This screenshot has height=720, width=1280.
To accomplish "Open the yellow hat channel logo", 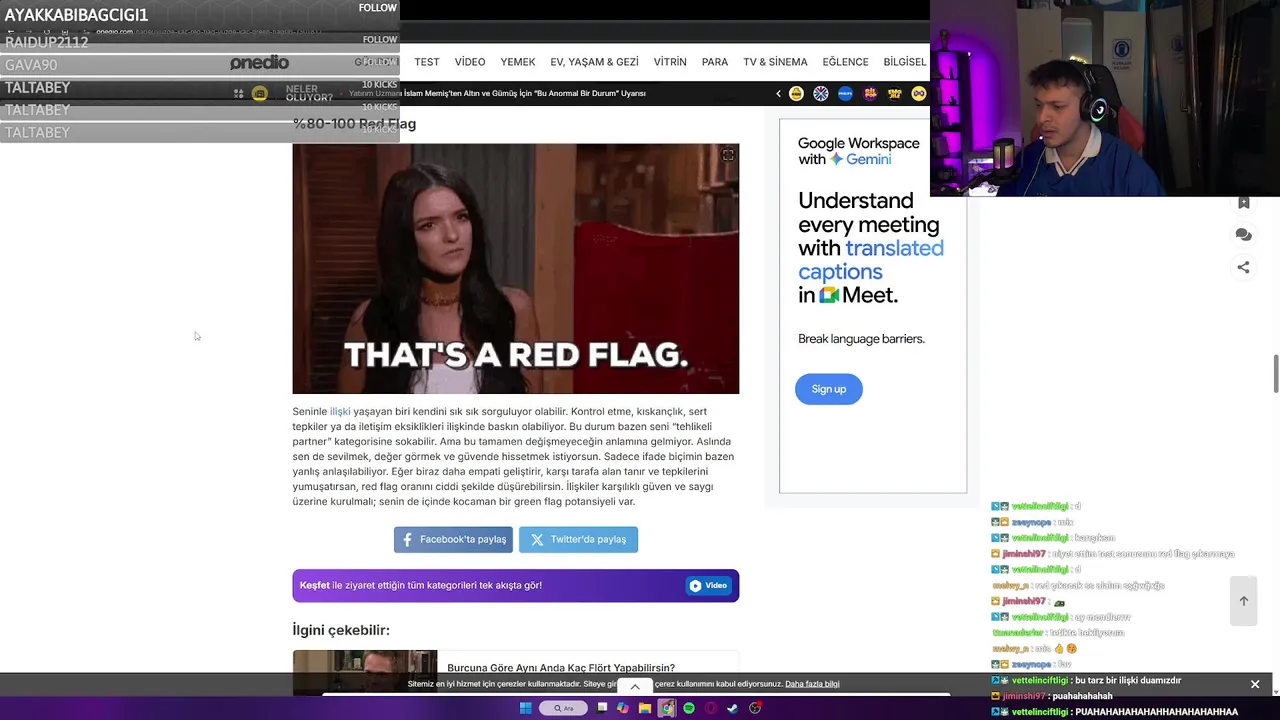I will point(796,93).
